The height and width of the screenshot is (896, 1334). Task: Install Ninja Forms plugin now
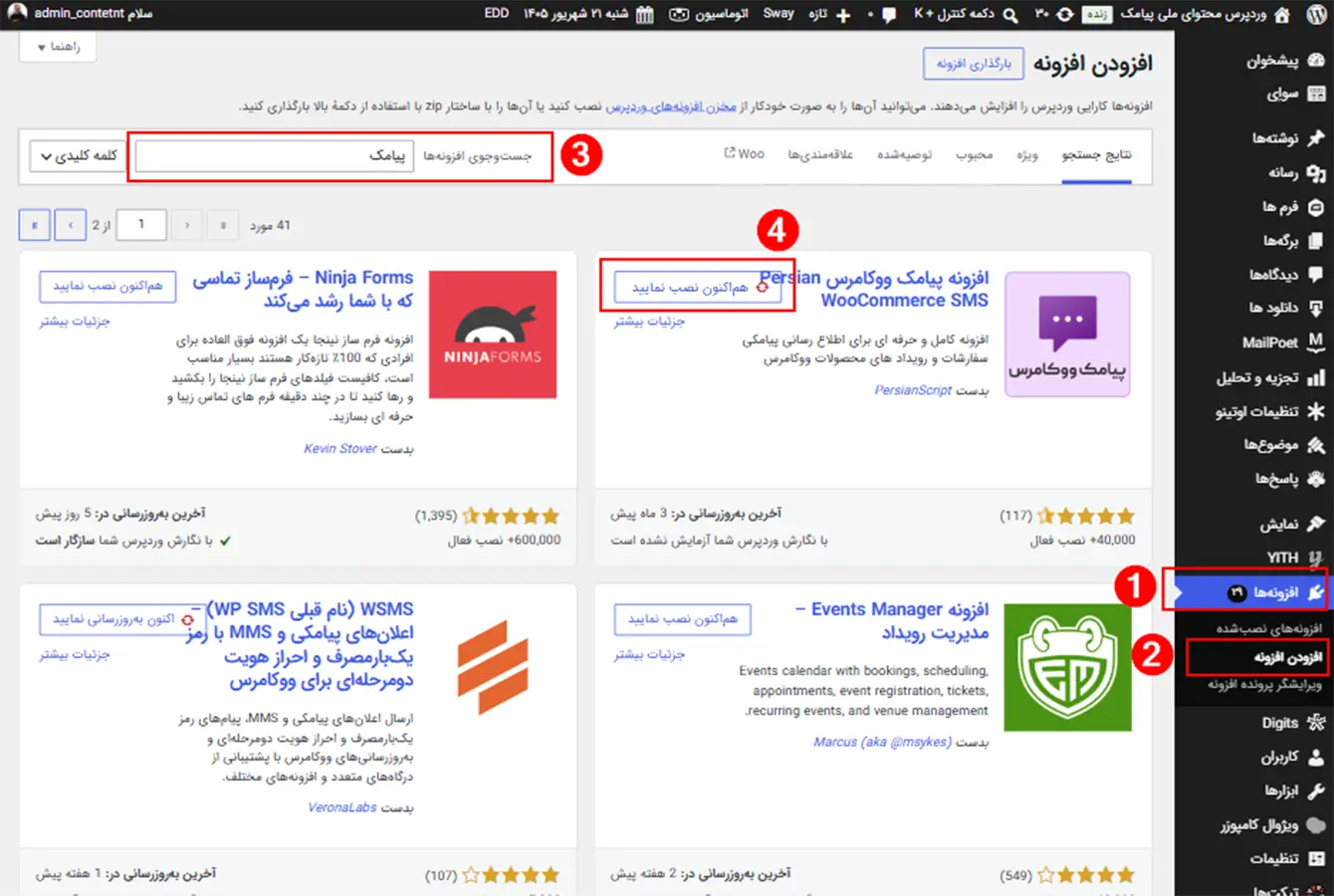(x=108, y=286)
